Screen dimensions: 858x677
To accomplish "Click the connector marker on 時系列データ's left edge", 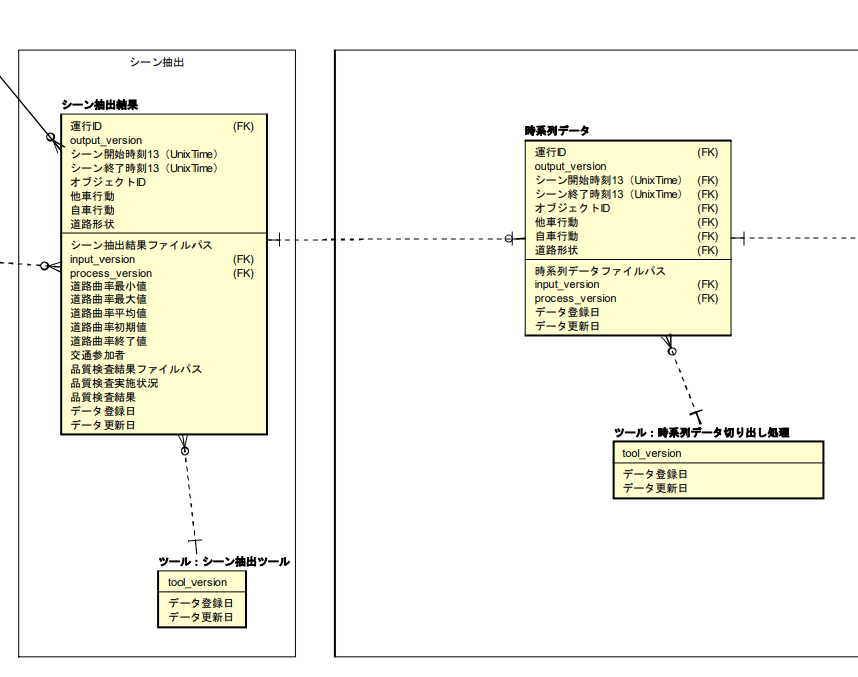I will [513, 238].
